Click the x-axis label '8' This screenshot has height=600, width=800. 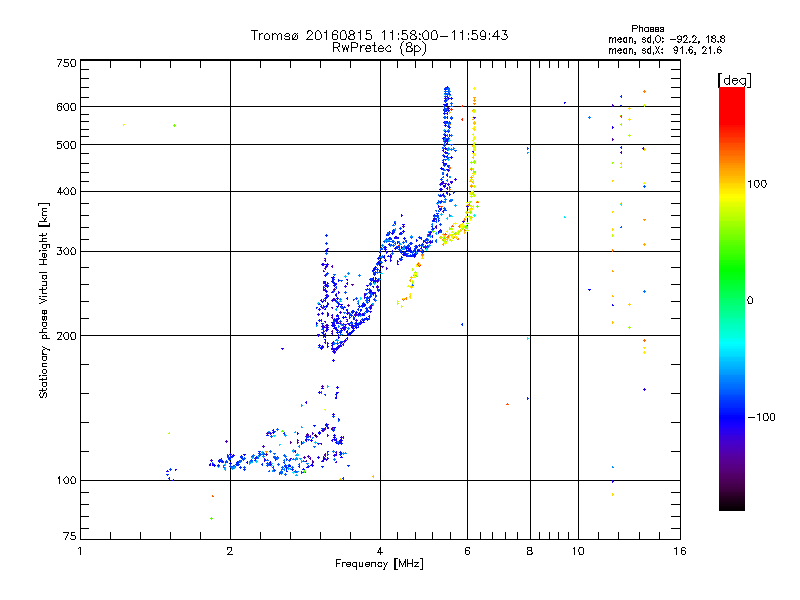530,551
